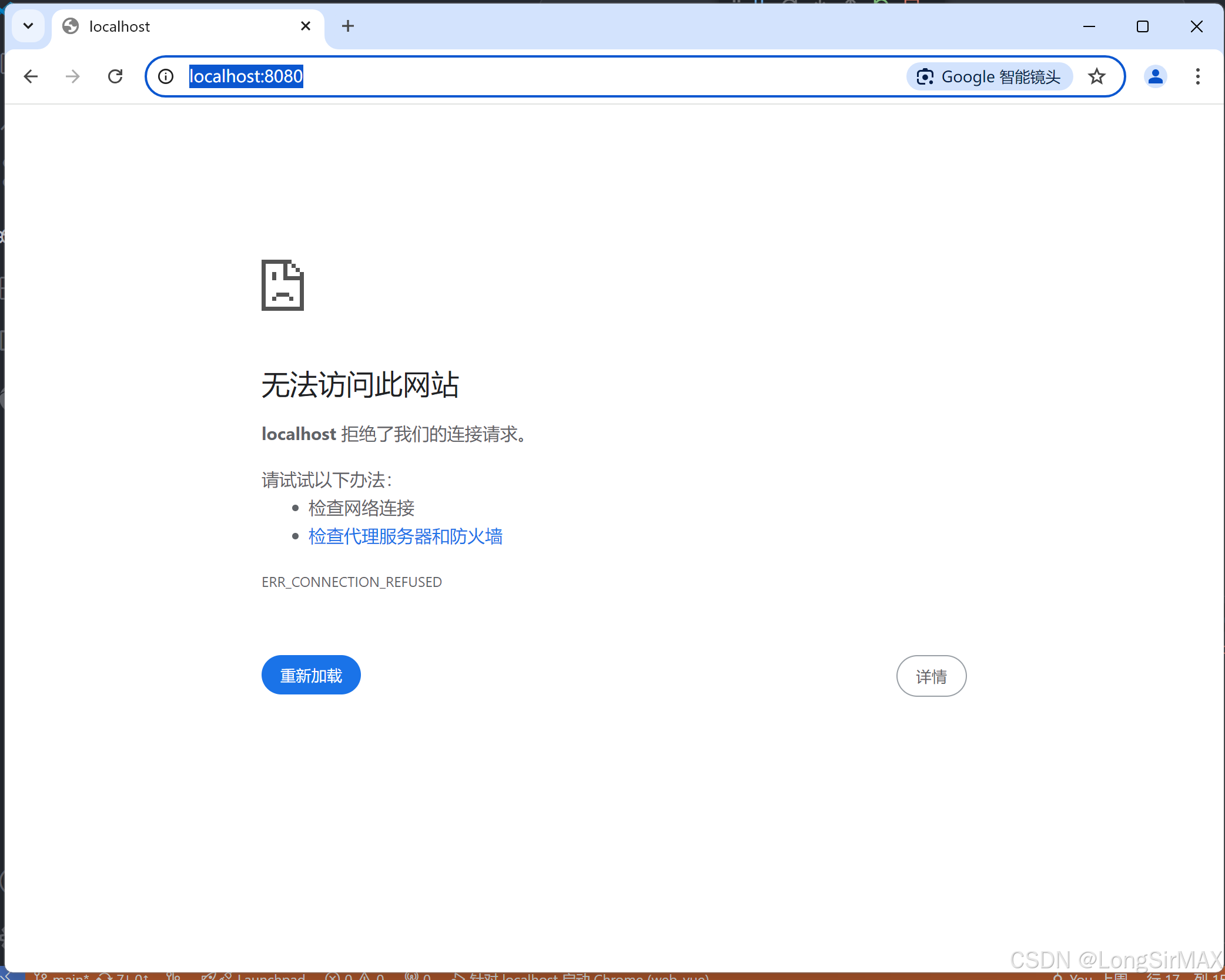Open Chrome's three-dot menu

[x=1197, y=76]
